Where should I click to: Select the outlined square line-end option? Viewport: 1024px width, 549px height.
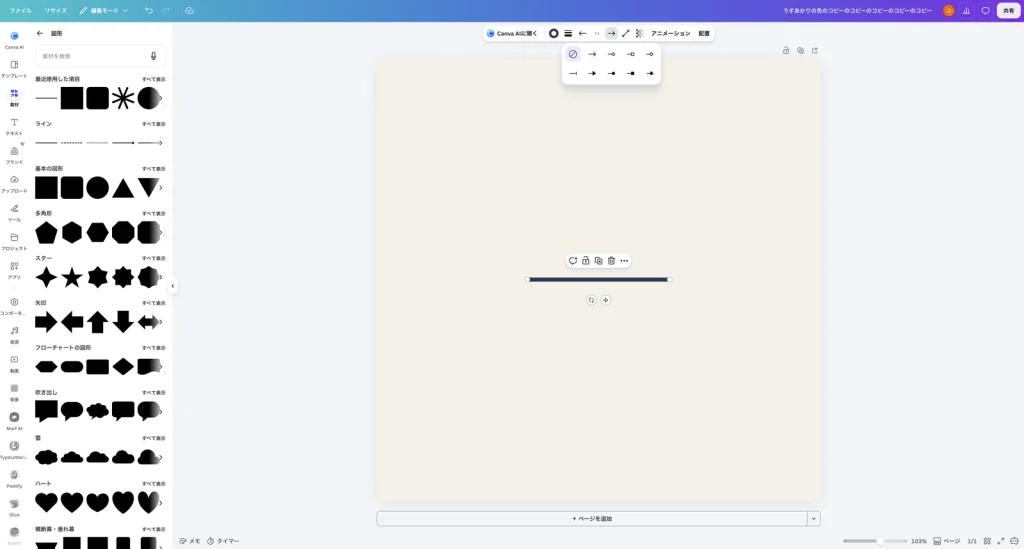click(631, 54)
